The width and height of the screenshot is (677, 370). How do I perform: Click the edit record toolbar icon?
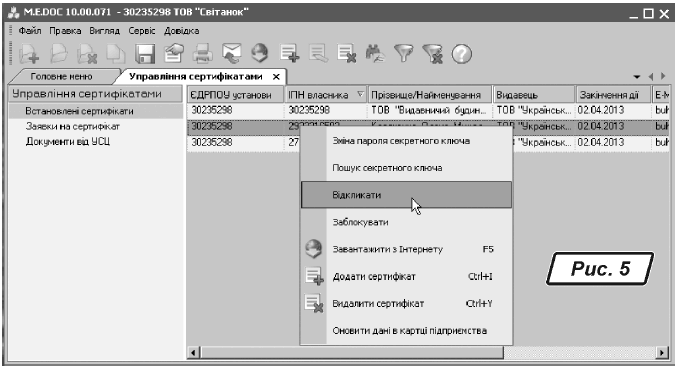coord(318,54)
